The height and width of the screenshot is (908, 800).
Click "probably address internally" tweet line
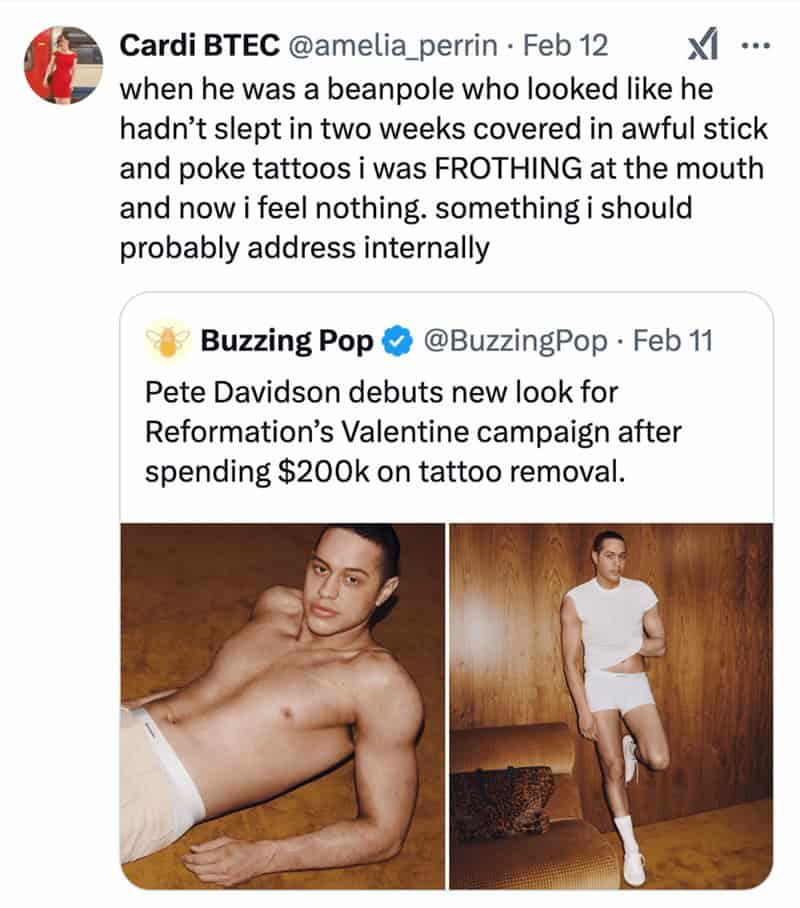pos(305,248)
